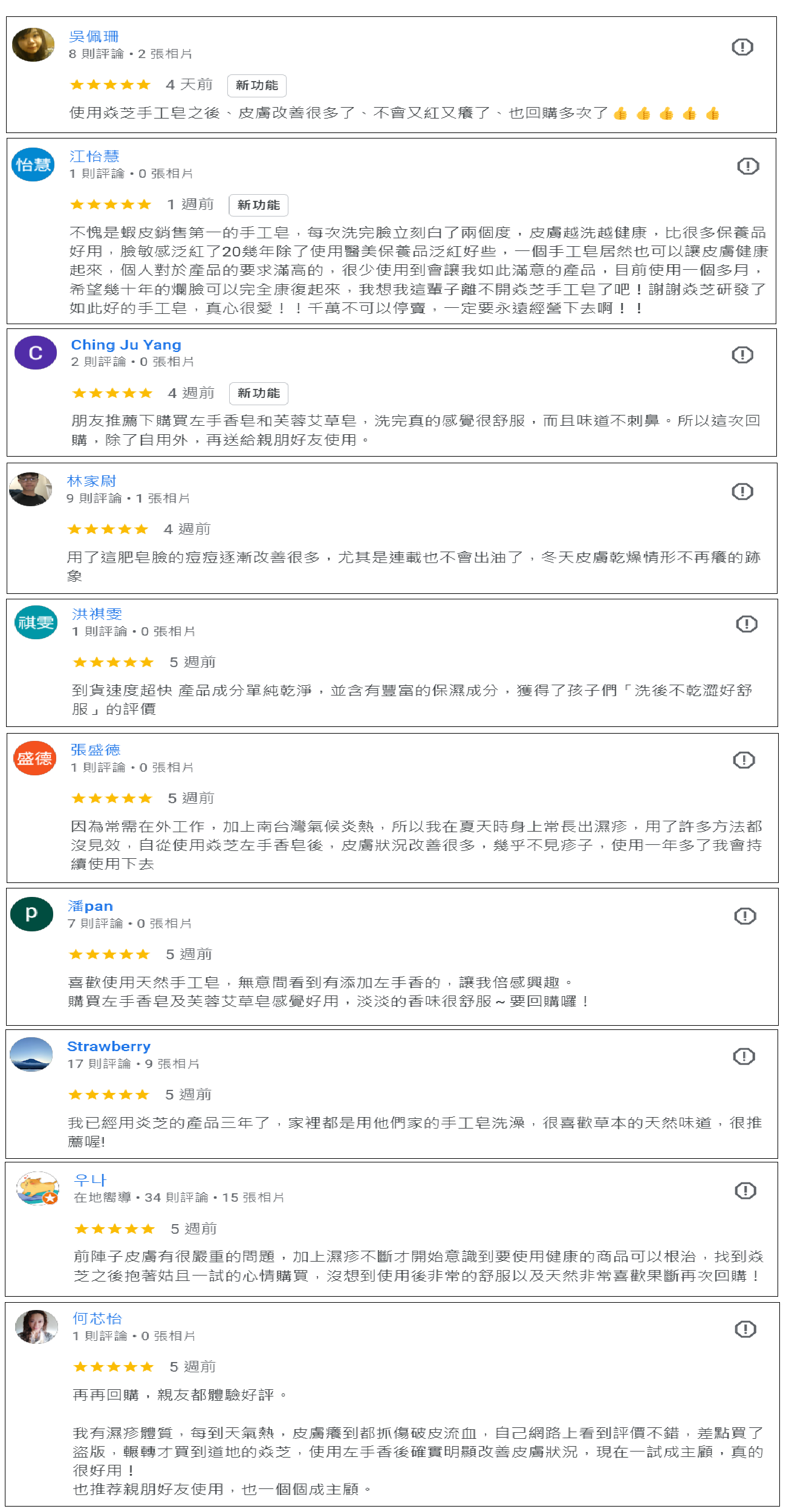Flag 林家尉's review as inappropriate
786x1512 pixels.
click(x=742, y=491)
